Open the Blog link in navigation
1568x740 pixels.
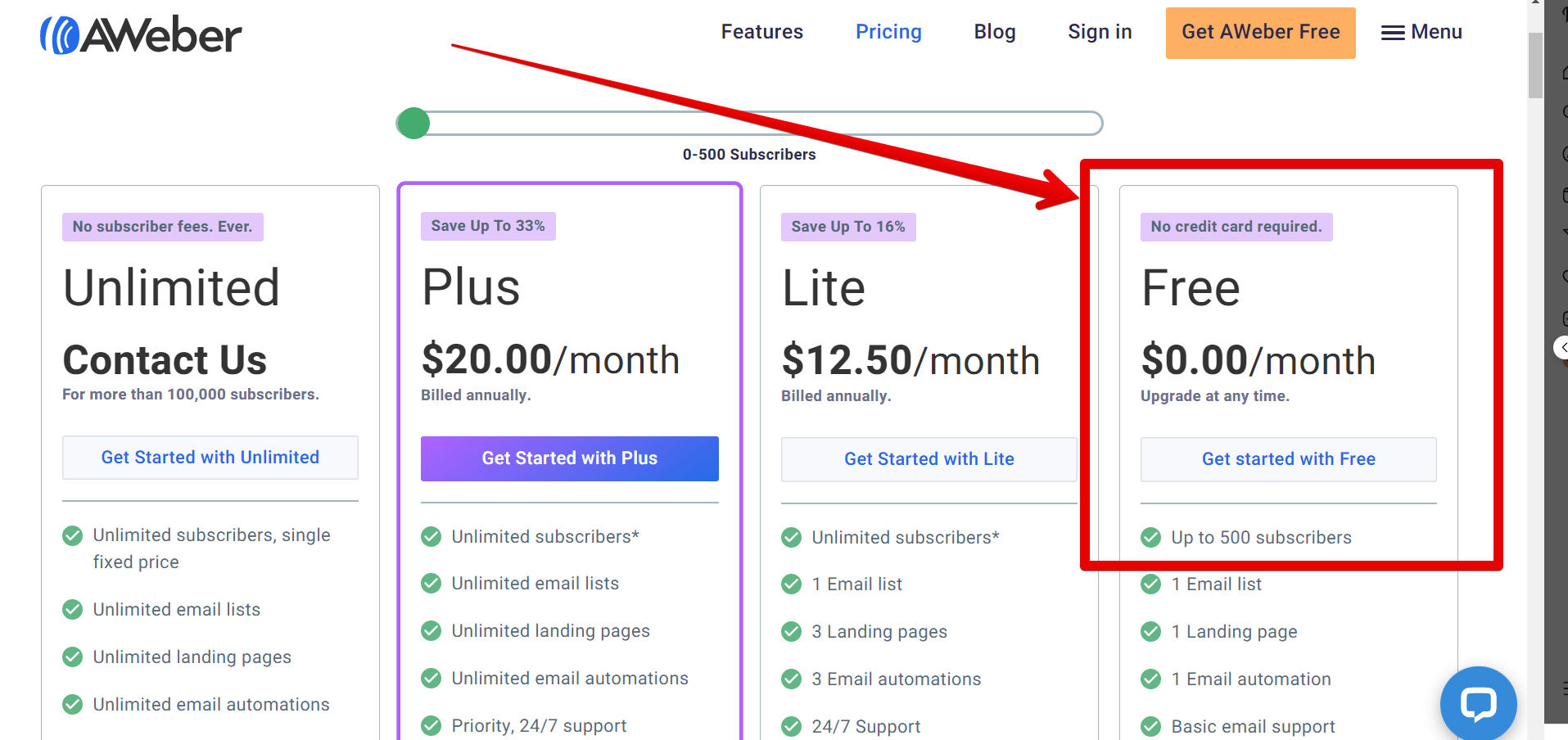pyautogui.click(x=995, y=32)
